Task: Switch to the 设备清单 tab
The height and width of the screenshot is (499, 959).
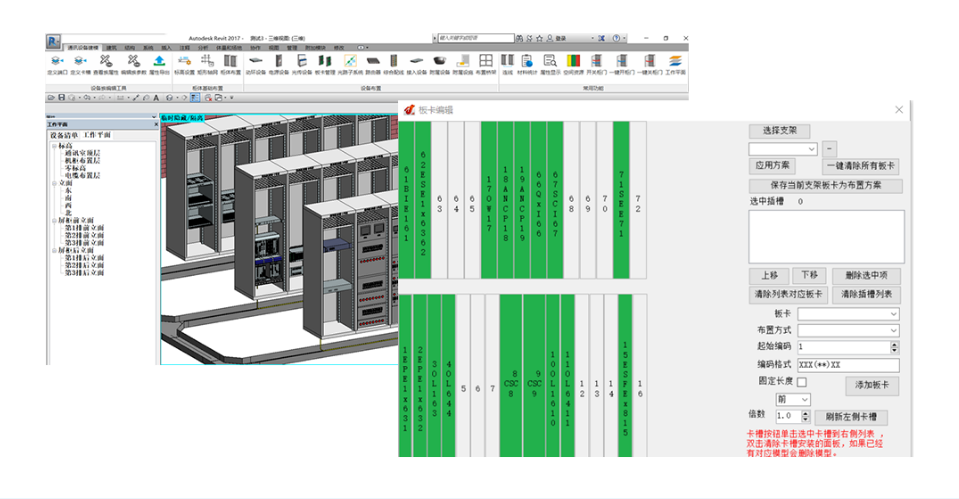Action: pyautogui.click(x=65, y=134)
